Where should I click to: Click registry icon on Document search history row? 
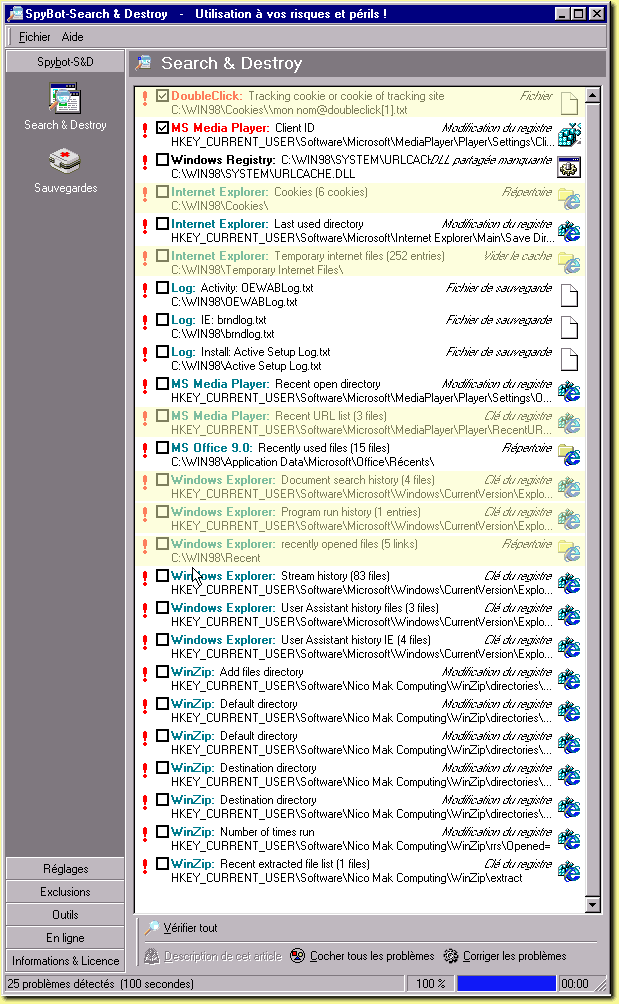[x=569, y=487]
